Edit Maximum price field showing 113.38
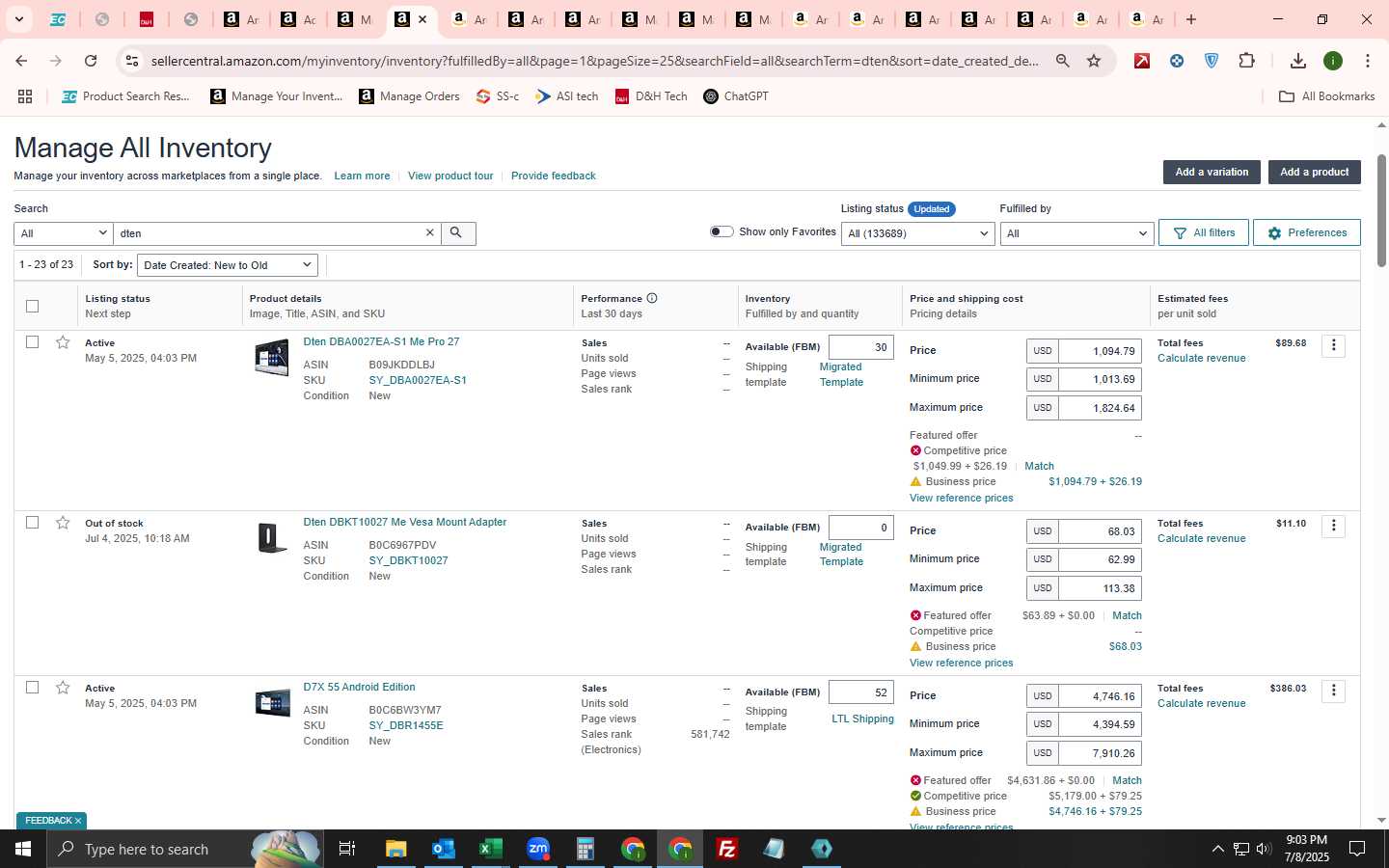1389x868 pixels. 1100,588
